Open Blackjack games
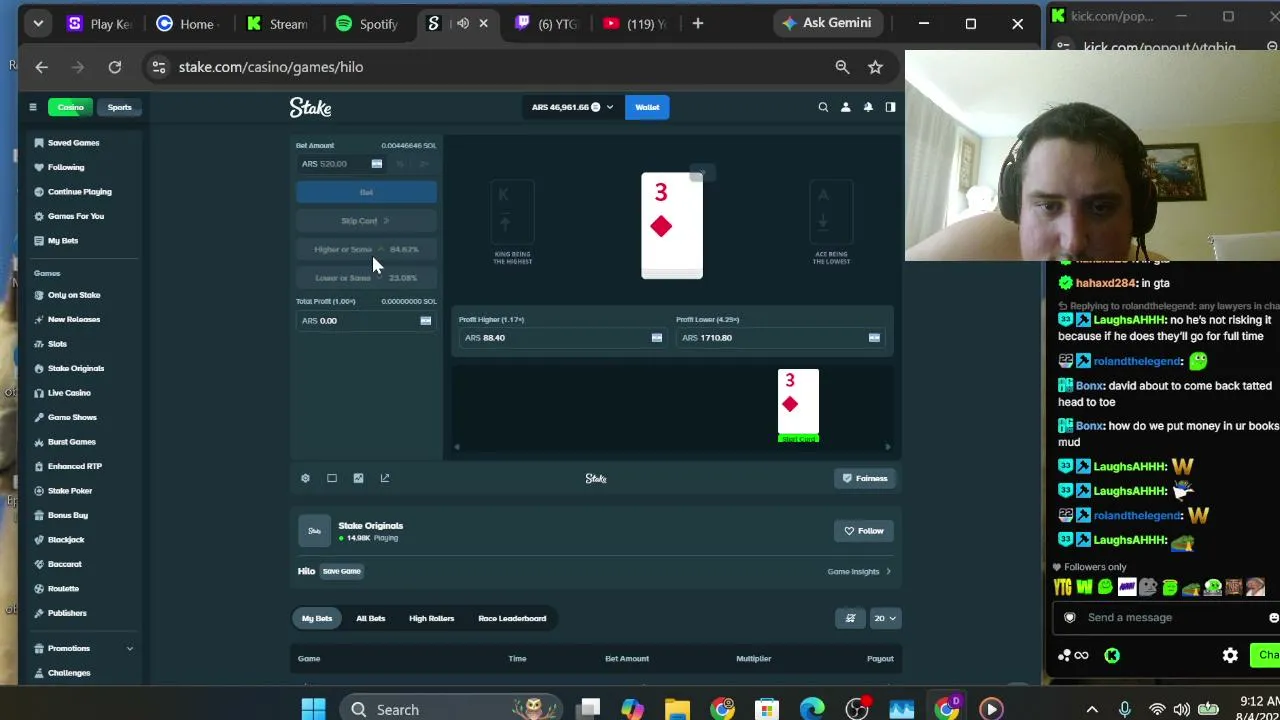Image resolution: width=1280 pixels, height=720 pixels. point(66,540)
